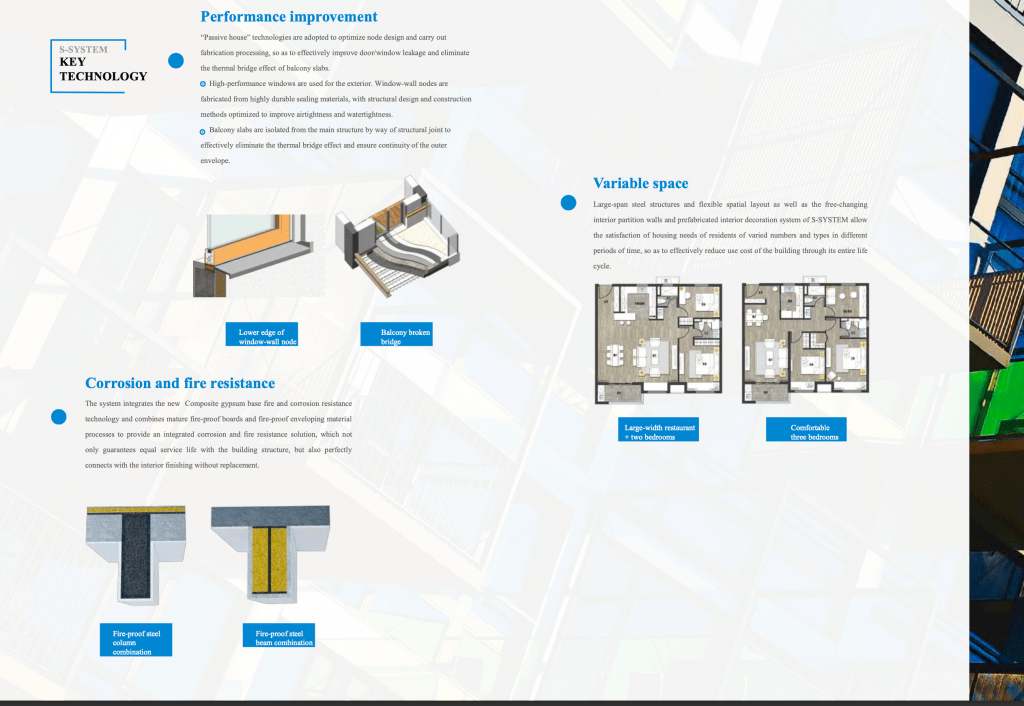Click the blue dot beside Corrosion and fire resistance
This screenshot has width=1024, height=706.
59,417
